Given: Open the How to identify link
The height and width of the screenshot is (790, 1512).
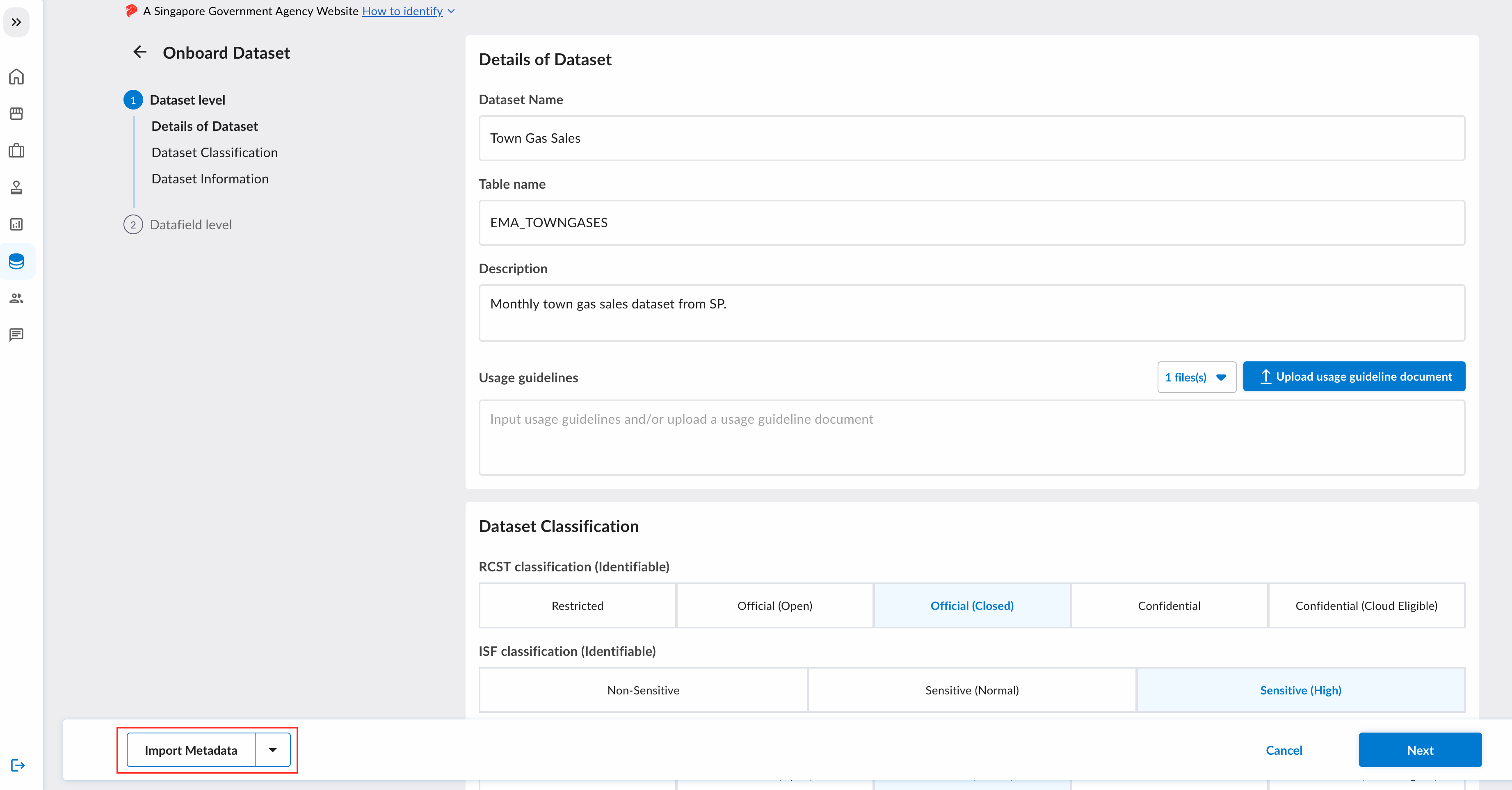Looking at the screenshot, I should [402, 11].
